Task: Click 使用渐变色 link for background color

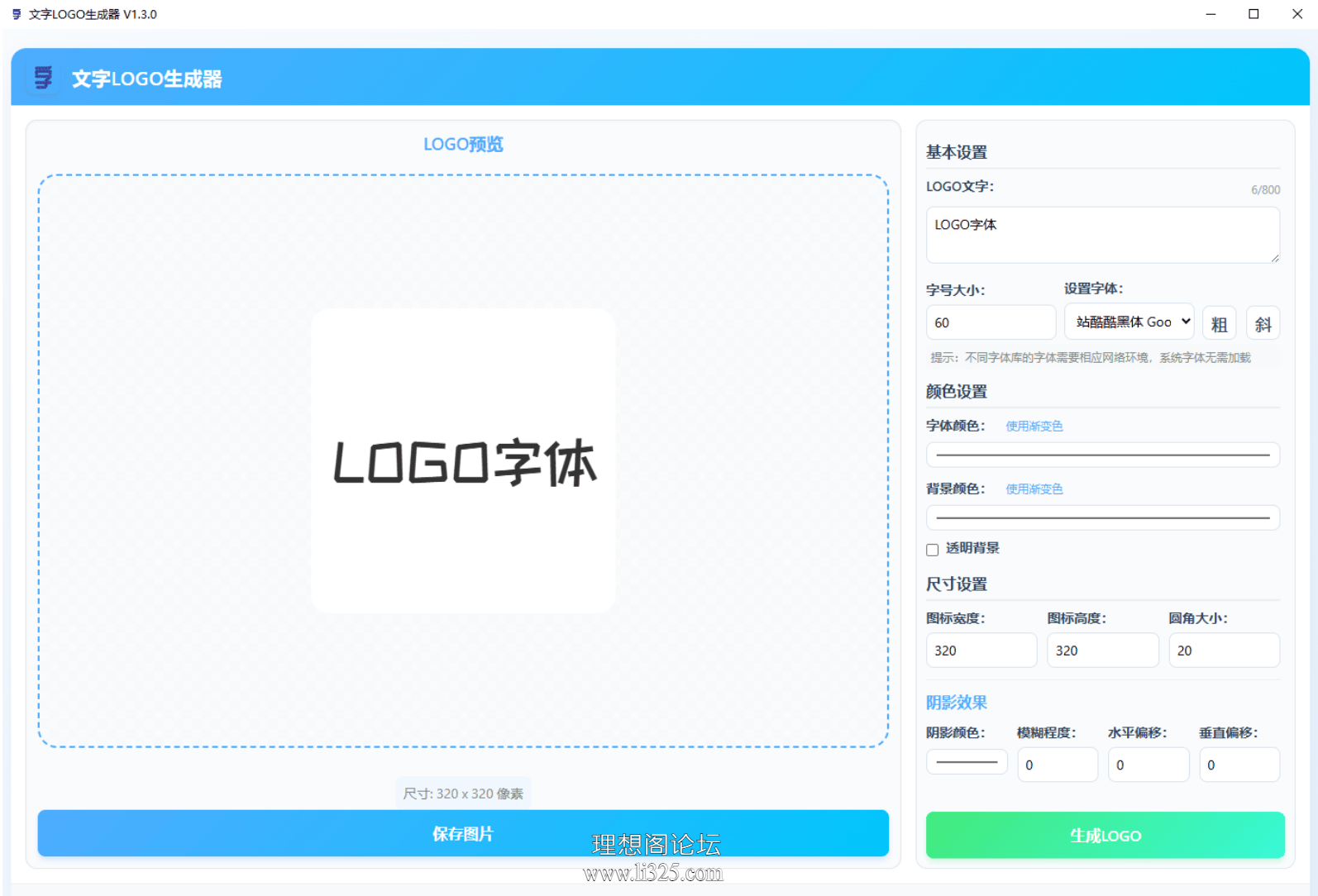Action: click(1034, 489)
